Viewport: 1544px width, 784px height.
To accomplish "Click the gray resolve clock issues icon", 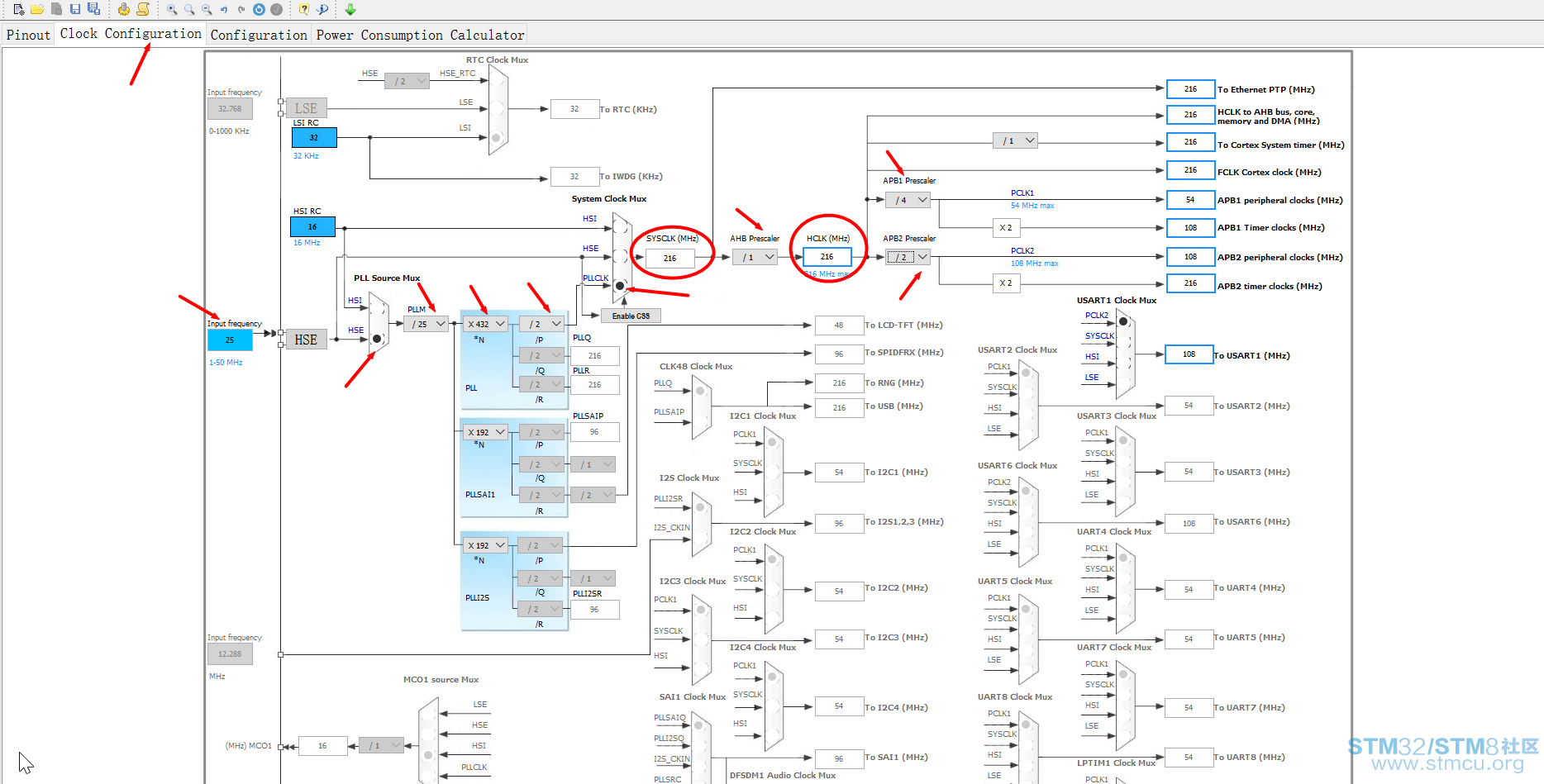I will pos(277,9).
